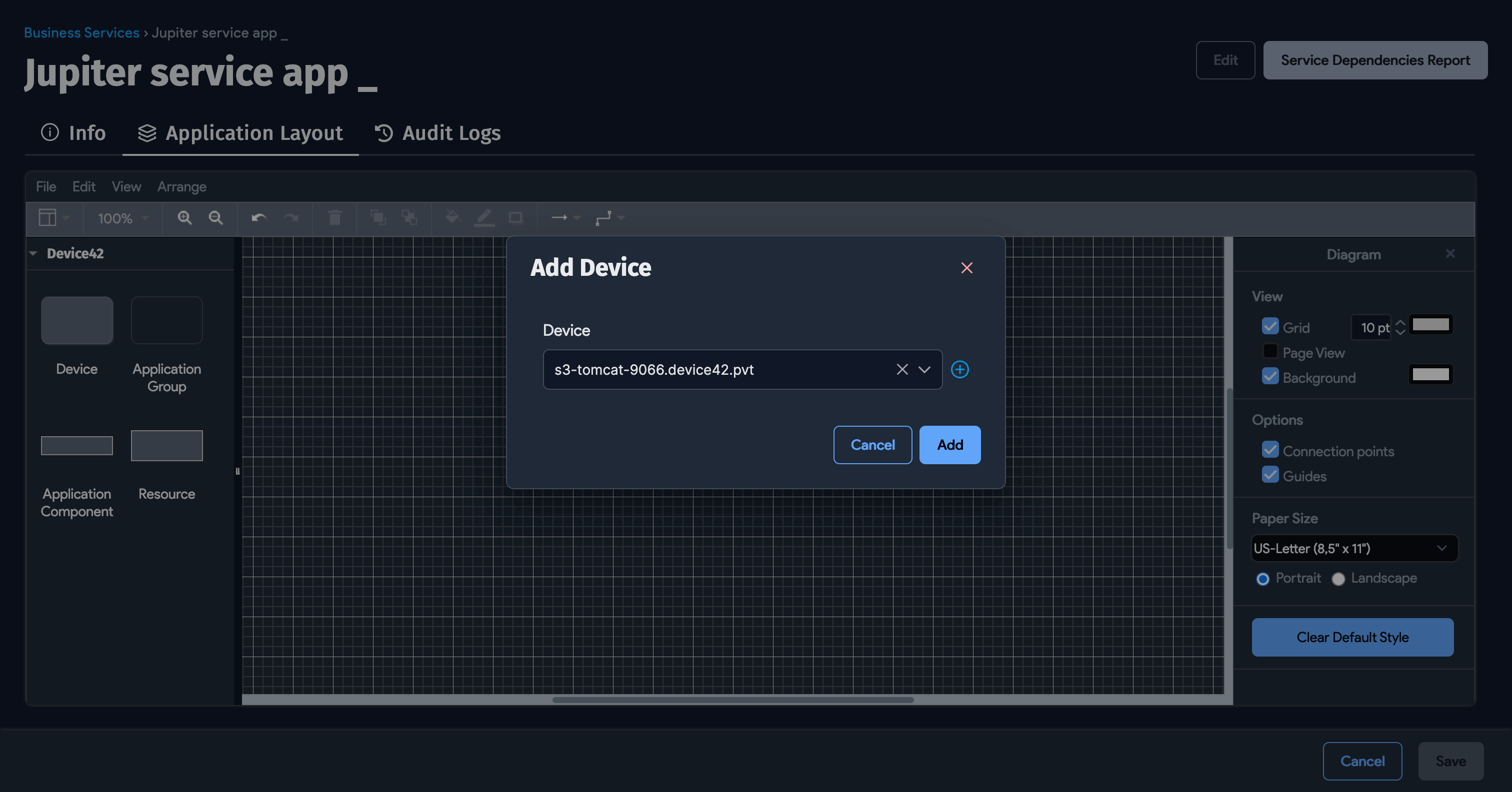Click the horizontal canvas scrollbar
Screen dimensions: 1512x792
732,699
